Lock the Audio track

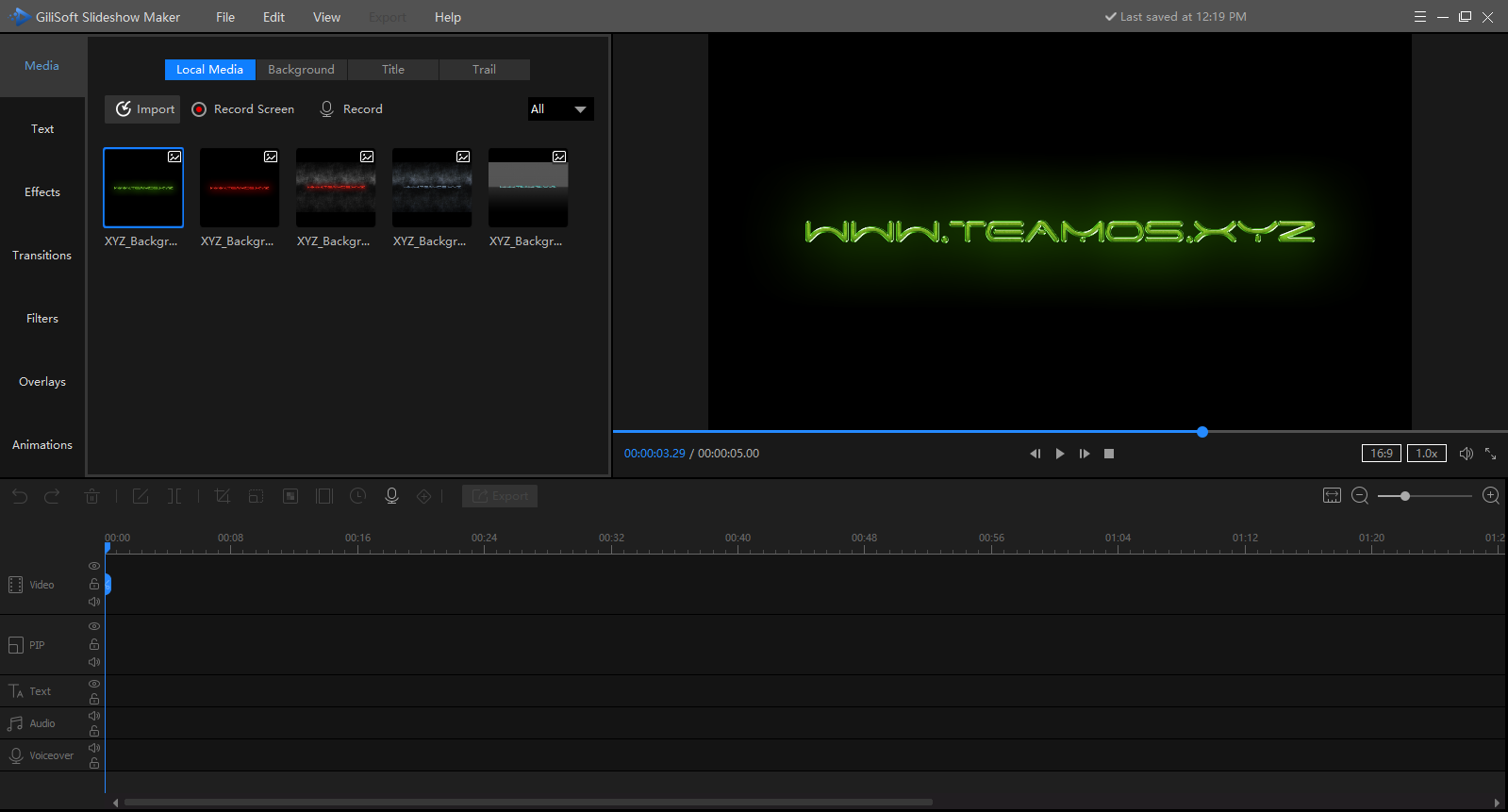[x=94, y=731]
